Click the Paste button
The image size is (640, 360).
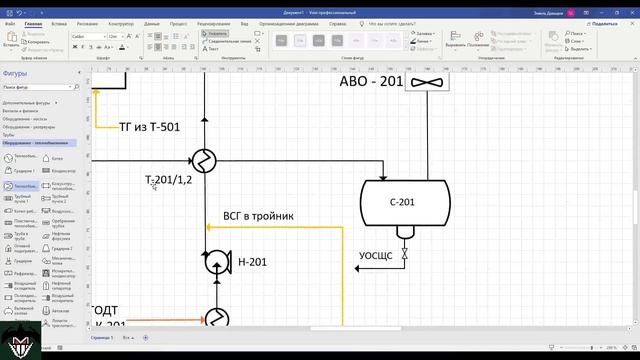[x=11, y=40]
